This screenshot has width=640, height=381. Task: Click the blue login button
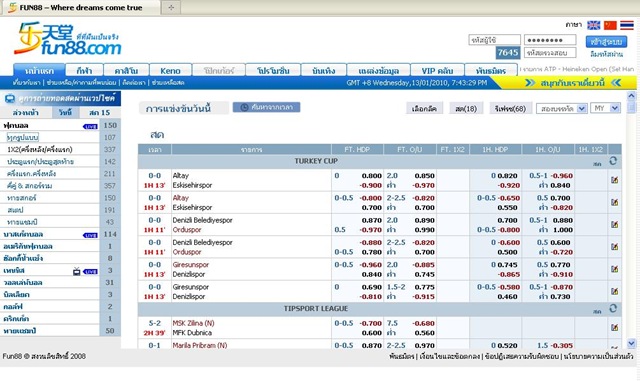coord(606,42)
